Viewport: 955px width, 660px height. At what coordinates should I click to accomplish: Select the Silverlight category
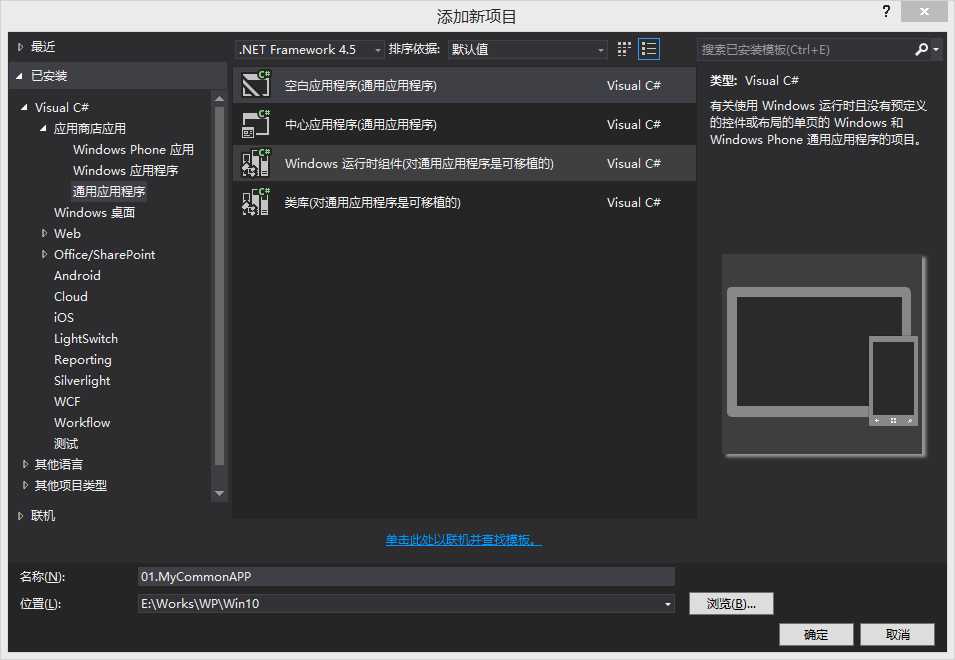click(82, 381)
